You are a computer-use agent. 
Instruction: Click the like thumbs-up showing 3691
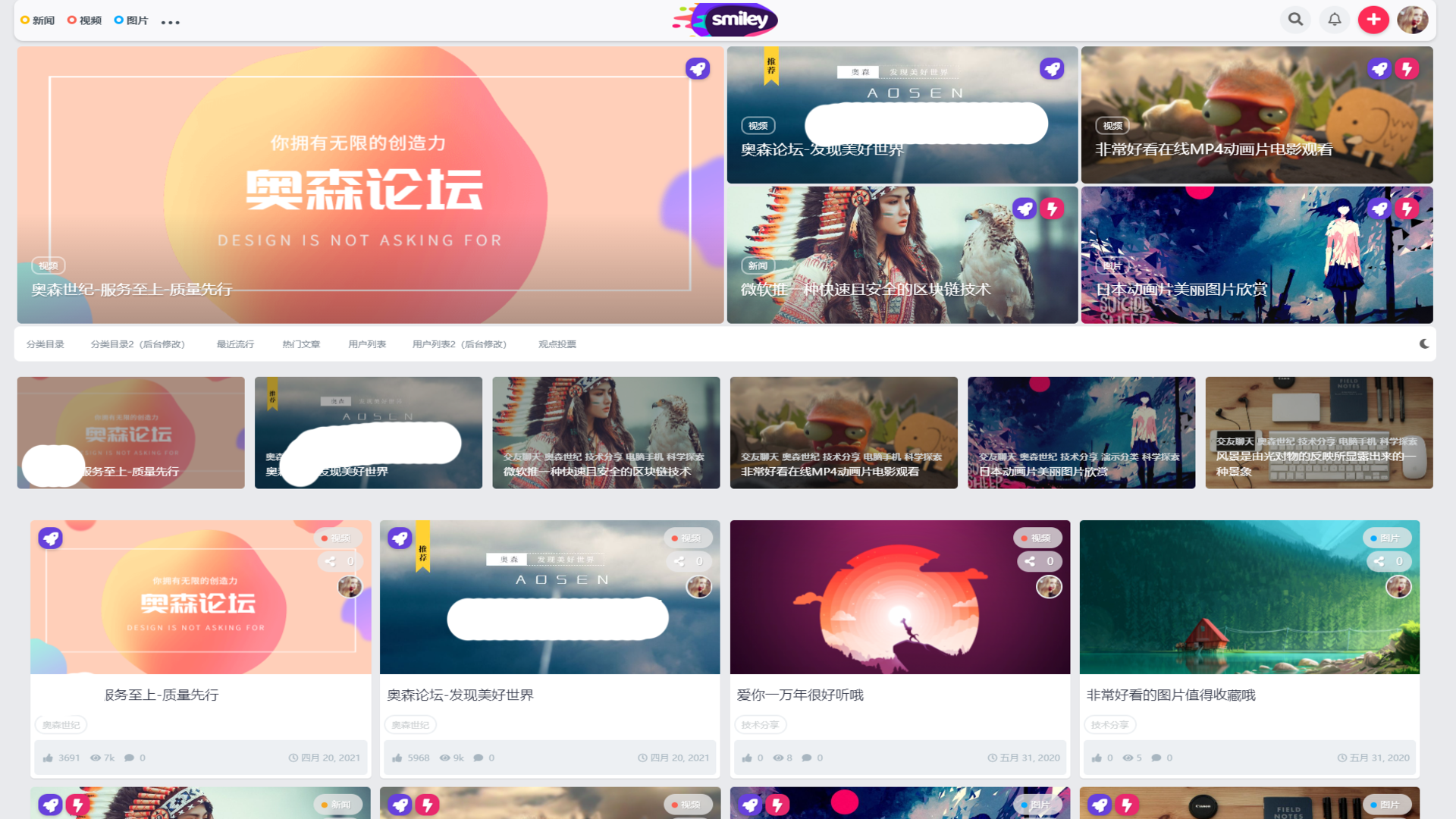48,758
